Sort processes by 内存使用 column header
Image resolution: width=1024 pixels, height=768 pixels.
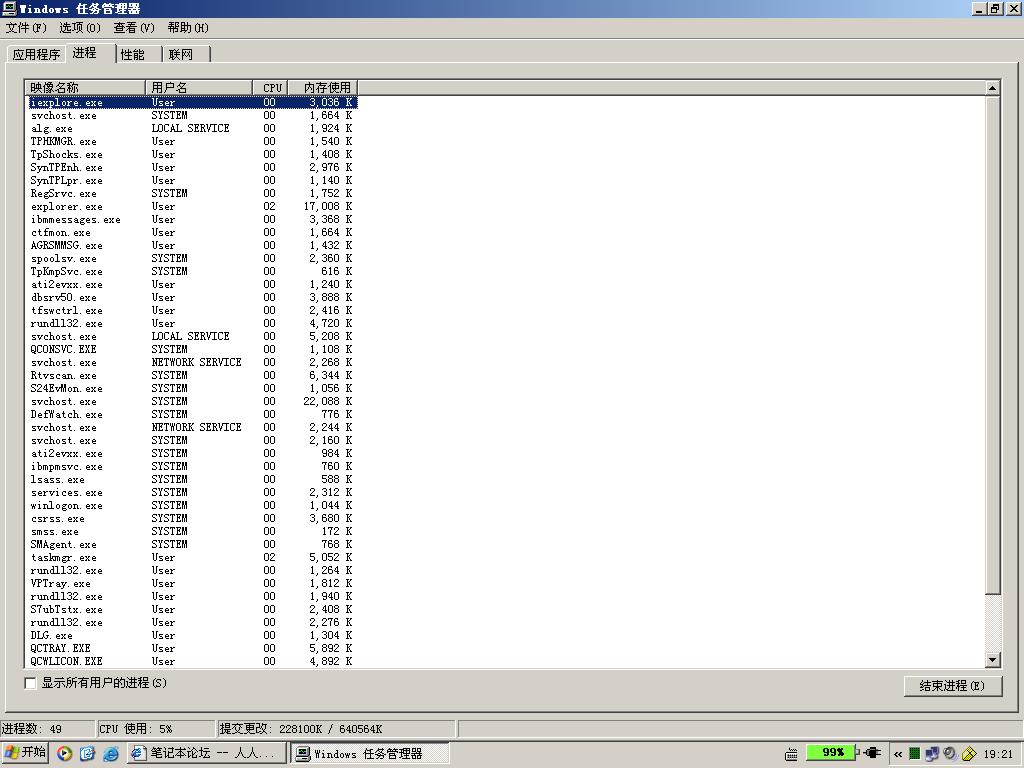[x=327, y=87]
